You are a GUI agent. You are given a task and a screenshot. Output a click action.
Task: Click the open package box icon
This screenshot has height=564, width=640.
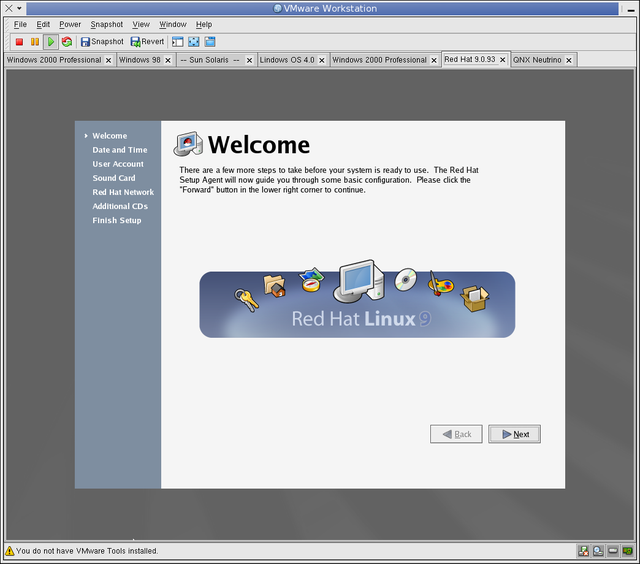tap(475, 299)
